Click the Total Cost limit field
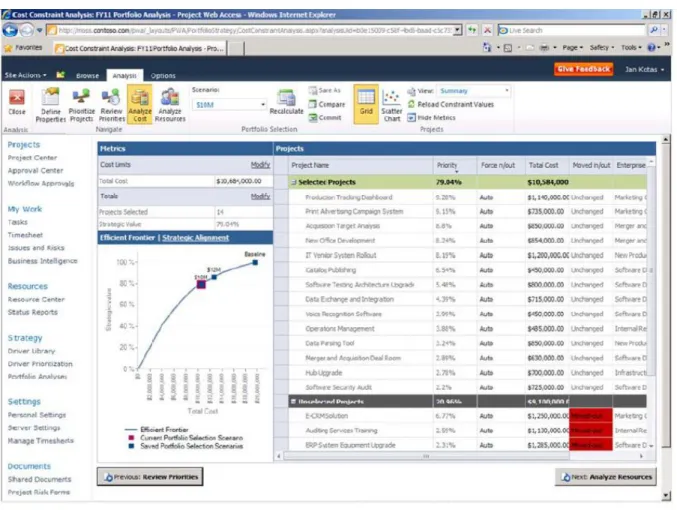This screenshot has width=677, height=510. click(243, 181)
